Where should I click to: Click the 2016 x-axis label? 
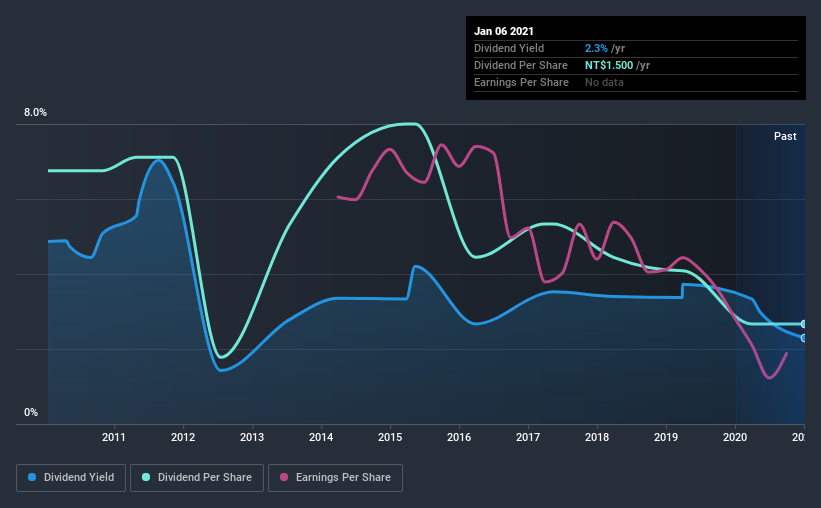[x=459, y=437]
